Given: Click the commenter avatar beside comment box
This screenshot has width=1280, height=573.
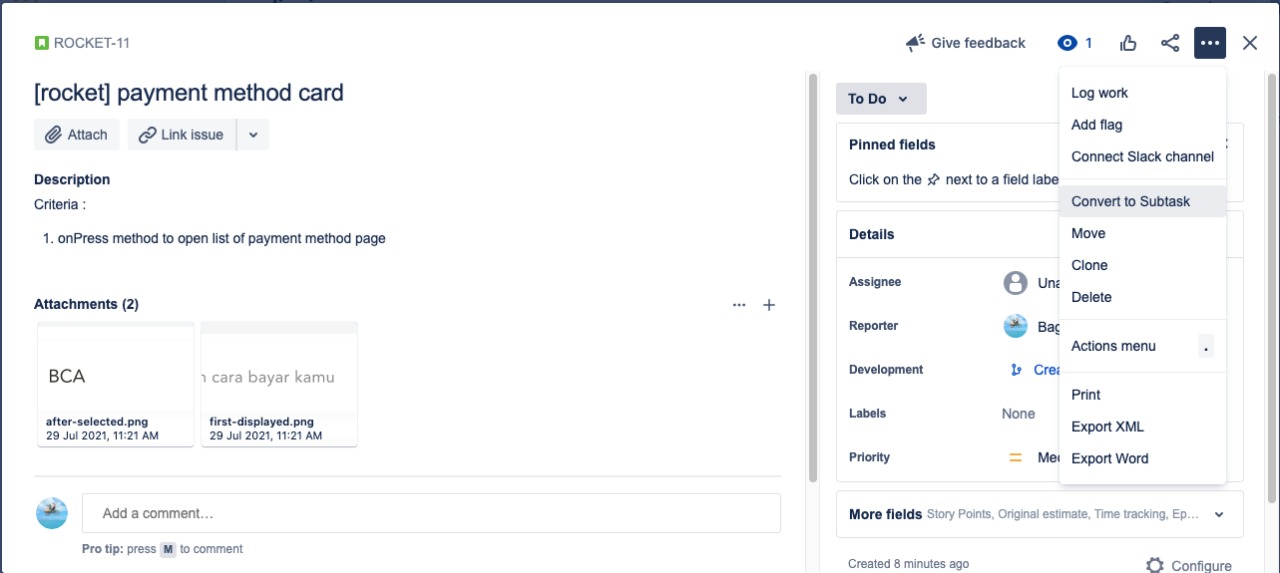Looking at the screenshot, I should click(52, 513).
